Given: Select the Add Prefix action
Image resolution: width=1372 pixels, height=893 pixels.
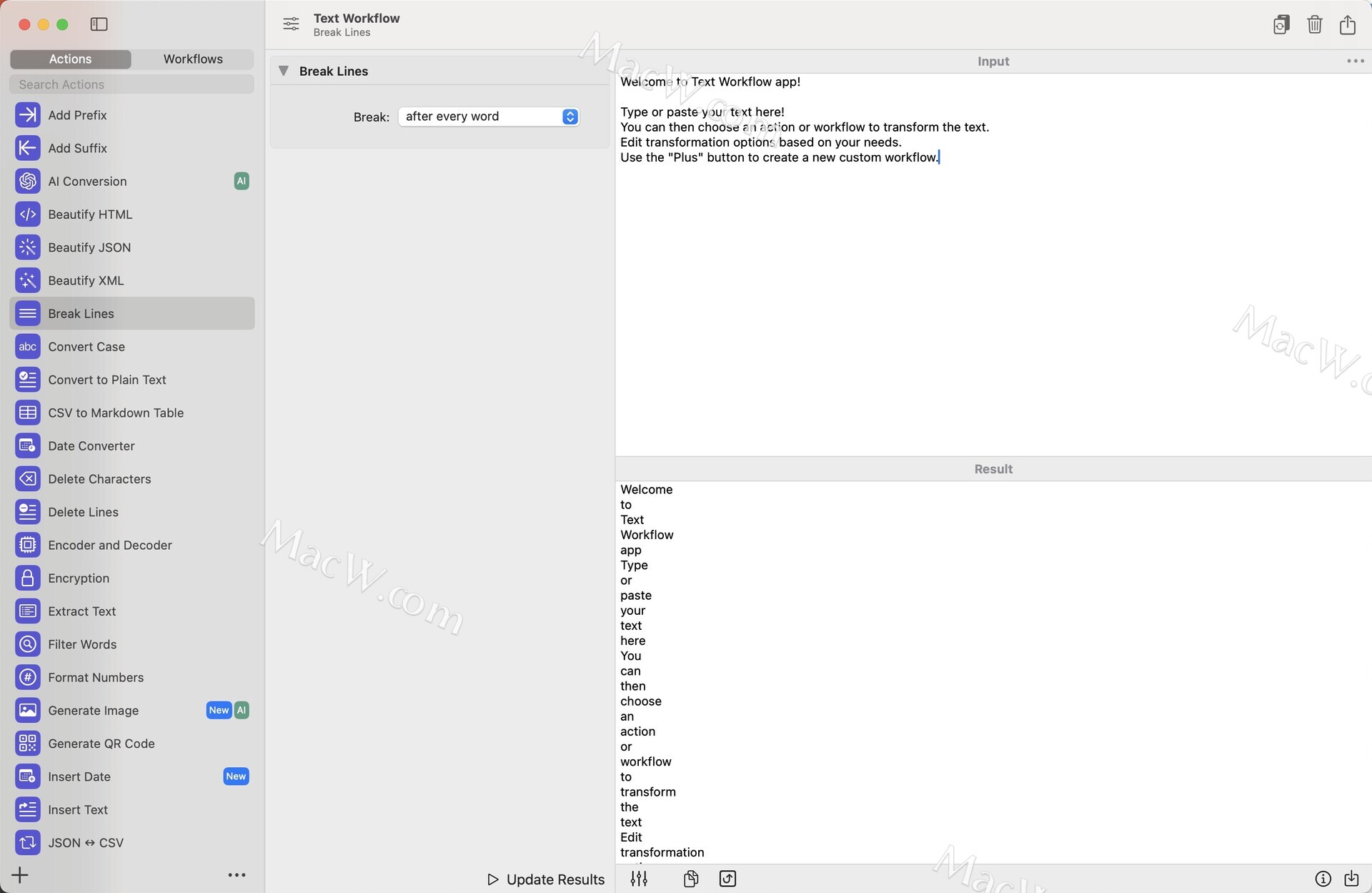Looking at the screenshot, I should [x=132, y=115].
